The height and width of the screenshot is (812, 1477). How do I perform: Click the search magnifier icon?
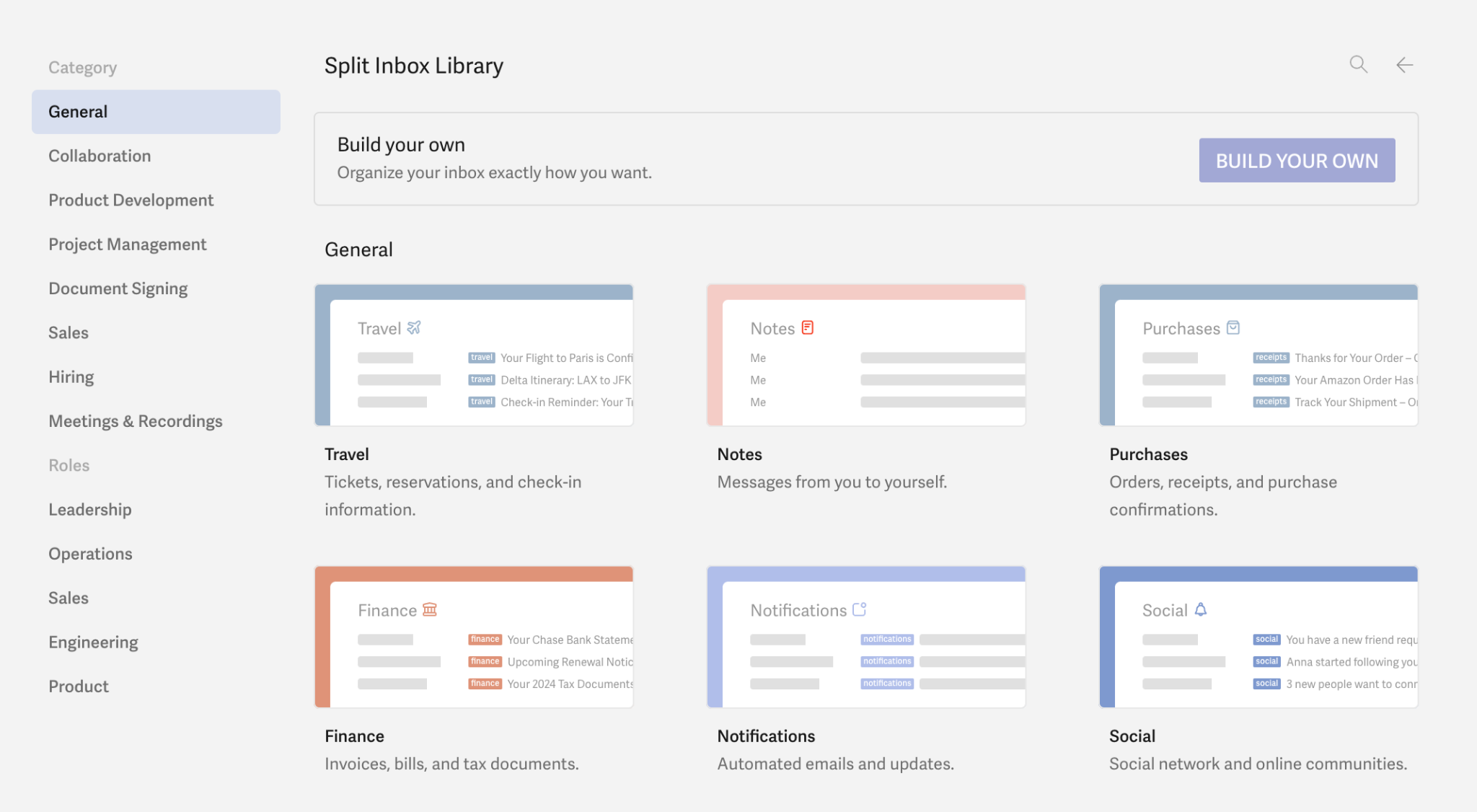coord(1358,64)
